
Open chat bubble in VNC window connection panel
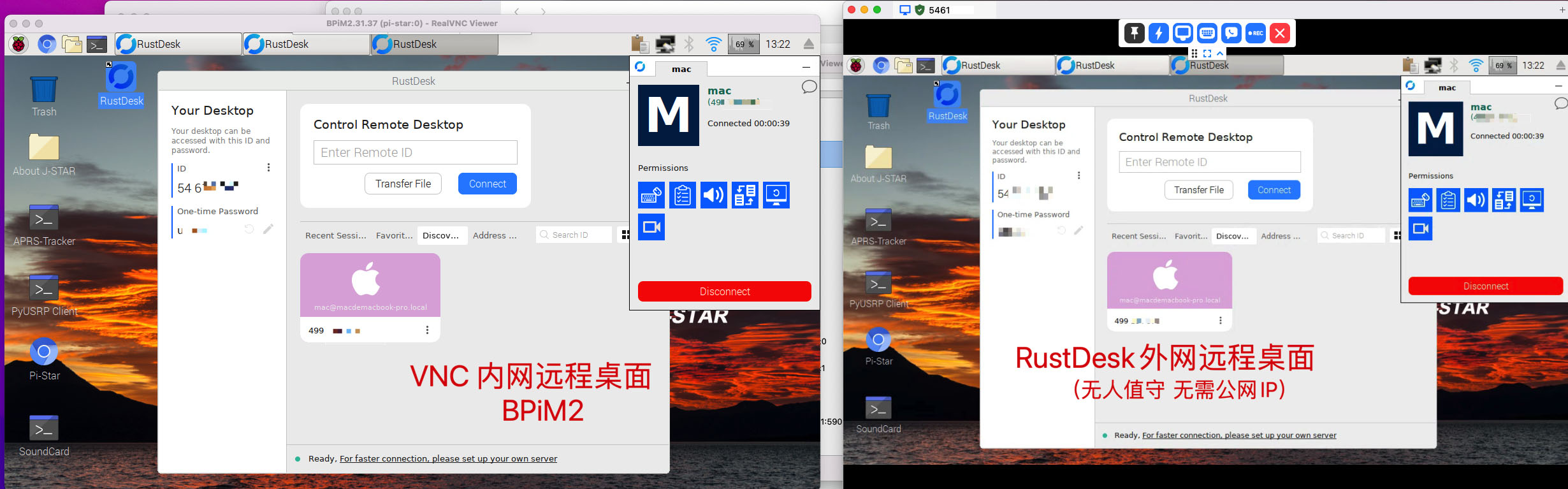(809, 87)
